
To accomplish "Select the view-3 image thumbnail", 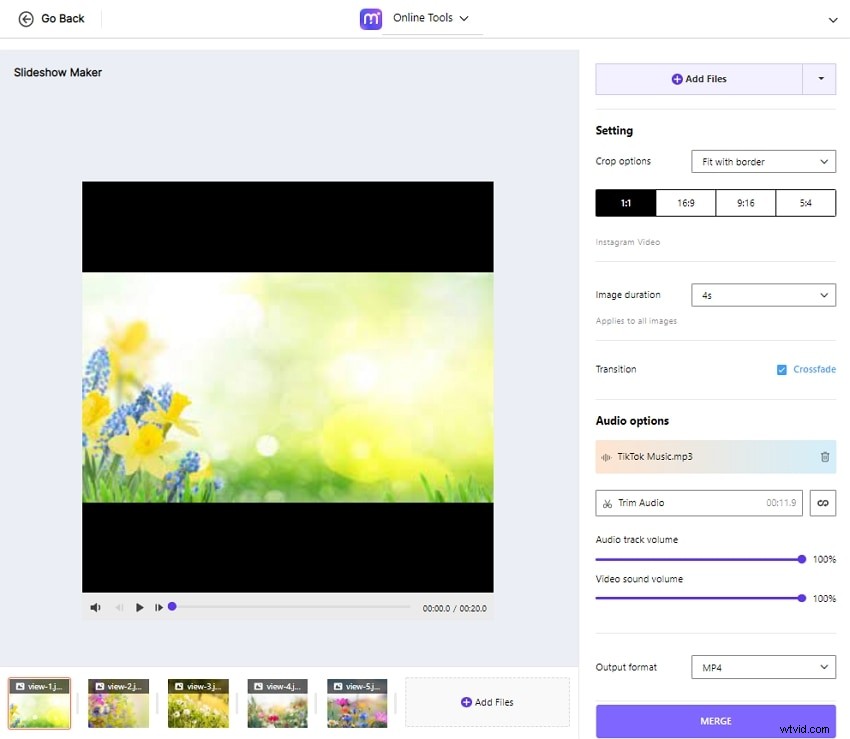I will [x=198, y=703].
